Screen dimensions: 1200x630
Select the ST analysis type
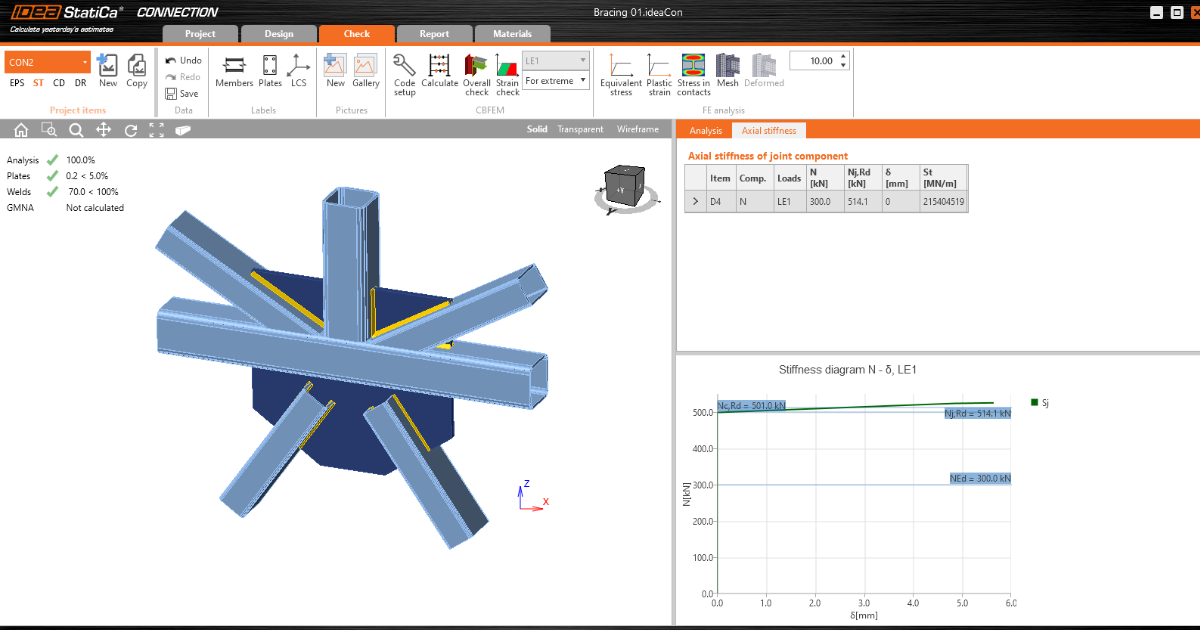[x=38, y=83]
